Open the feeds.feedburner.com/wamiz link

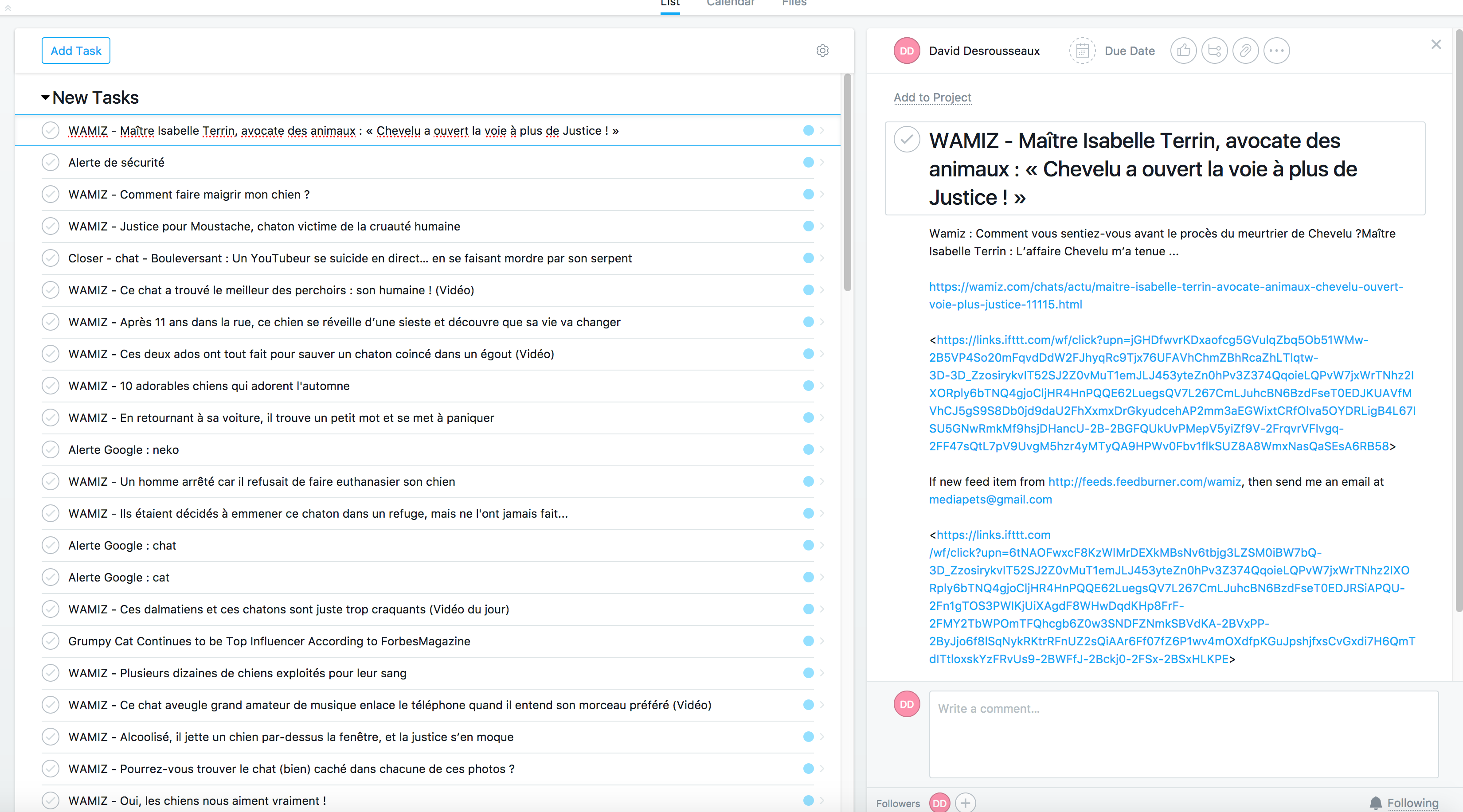pos(1144,481)
